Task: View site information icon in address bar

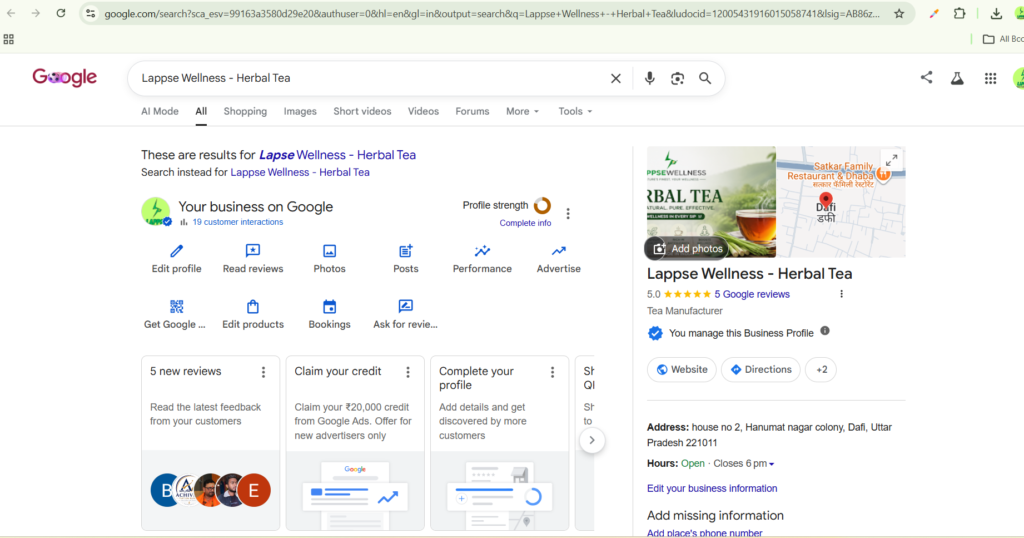Action: coord(91,14)
